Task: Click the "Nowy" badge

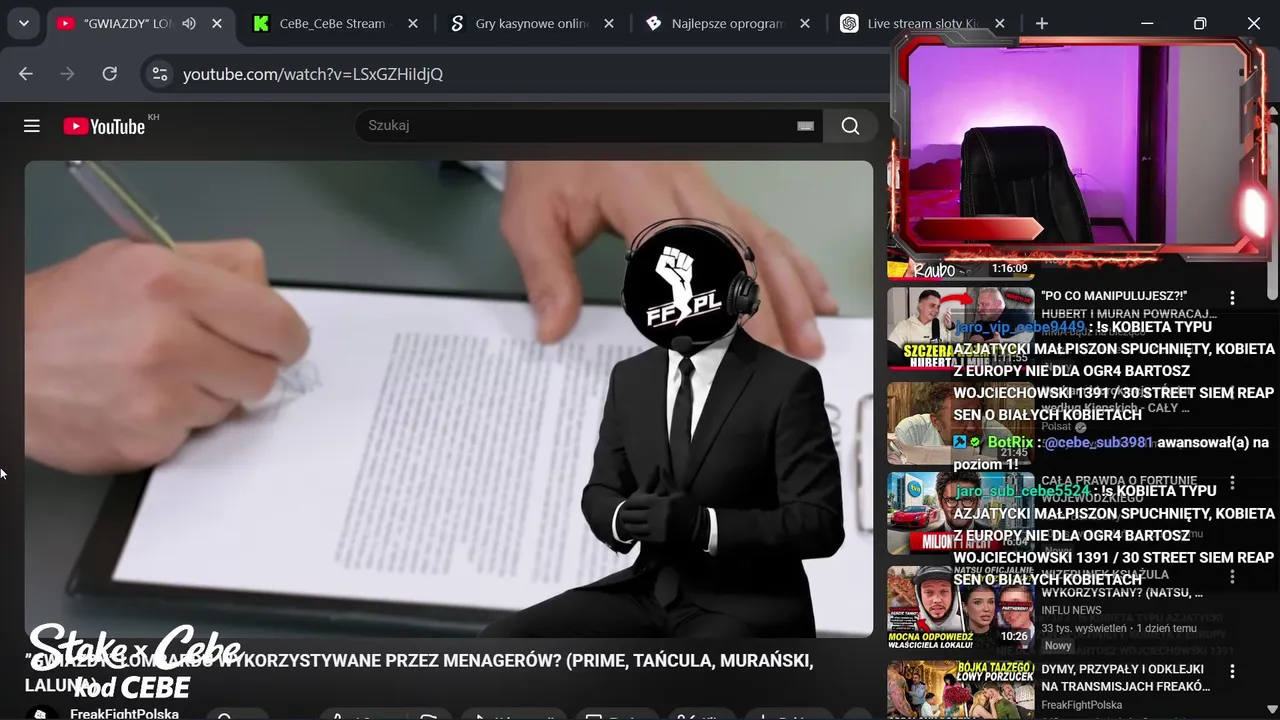Action: click(1058, 646)
